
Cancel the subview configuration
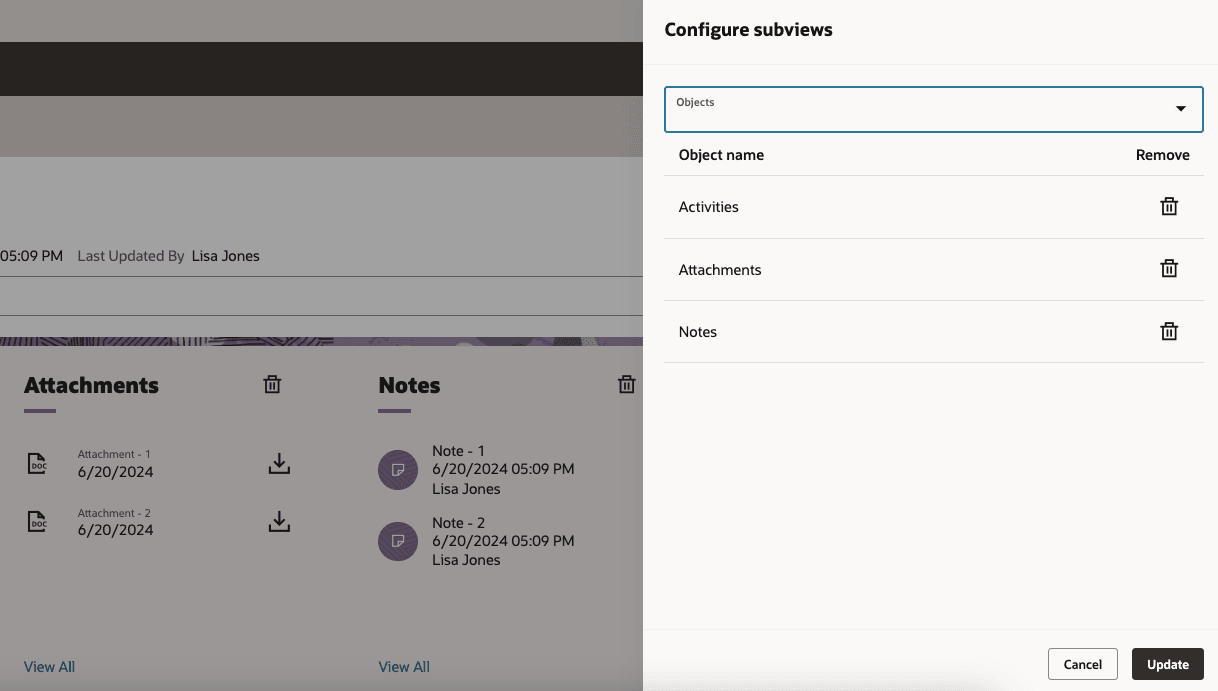(1082, 663)
